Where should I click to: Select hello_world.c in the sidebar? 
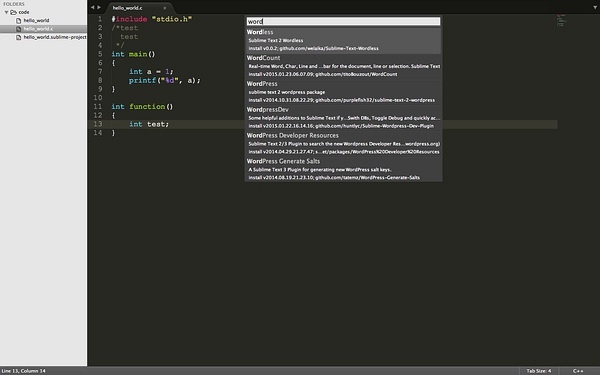click(38, 29)
